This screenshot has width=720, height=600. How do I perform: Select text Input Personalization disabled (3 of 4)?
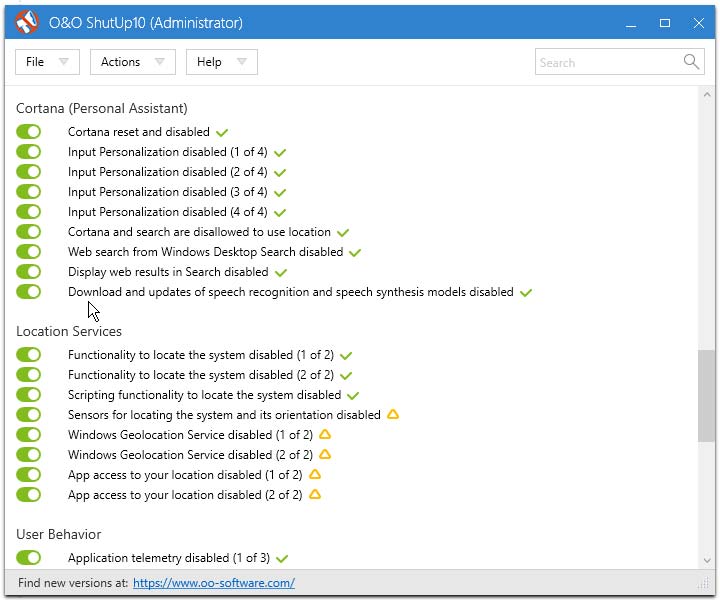pos(168,192)
